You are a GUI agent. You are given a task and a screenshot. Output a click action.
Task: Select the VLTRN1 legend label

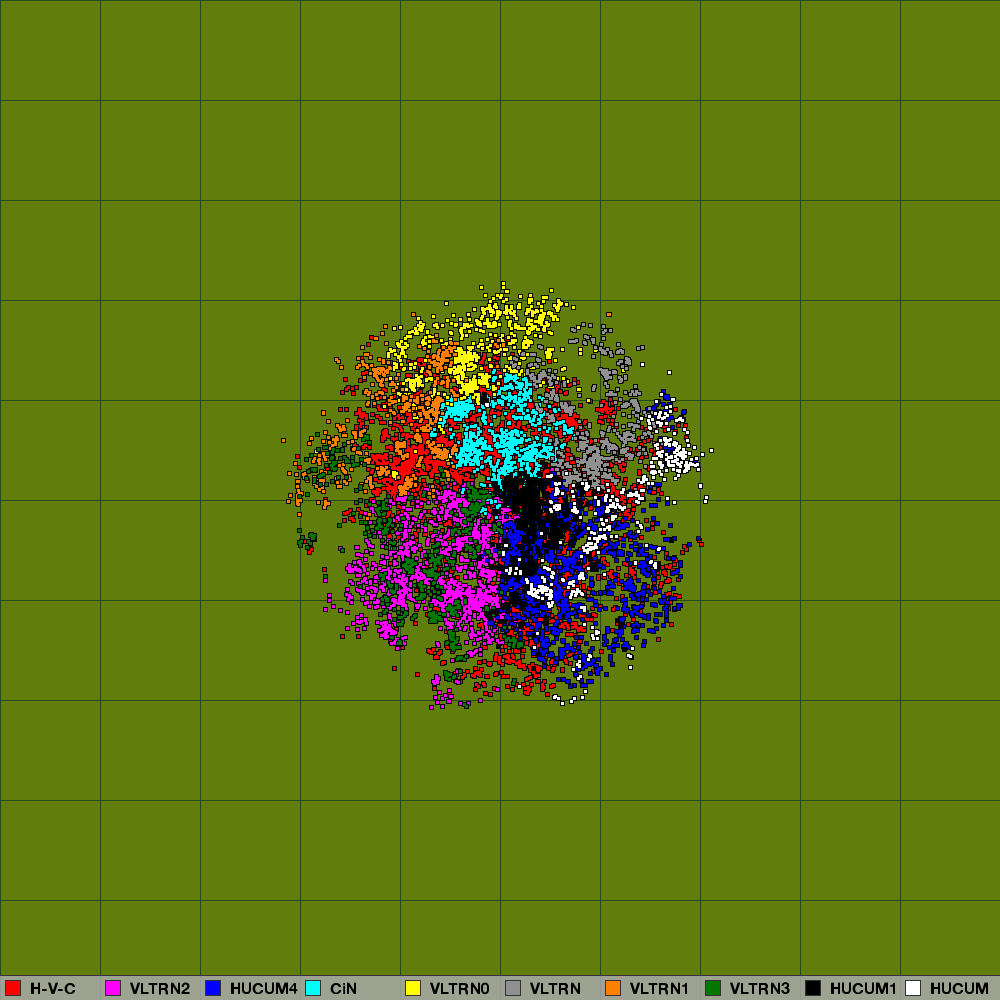(x=659, y=989)
